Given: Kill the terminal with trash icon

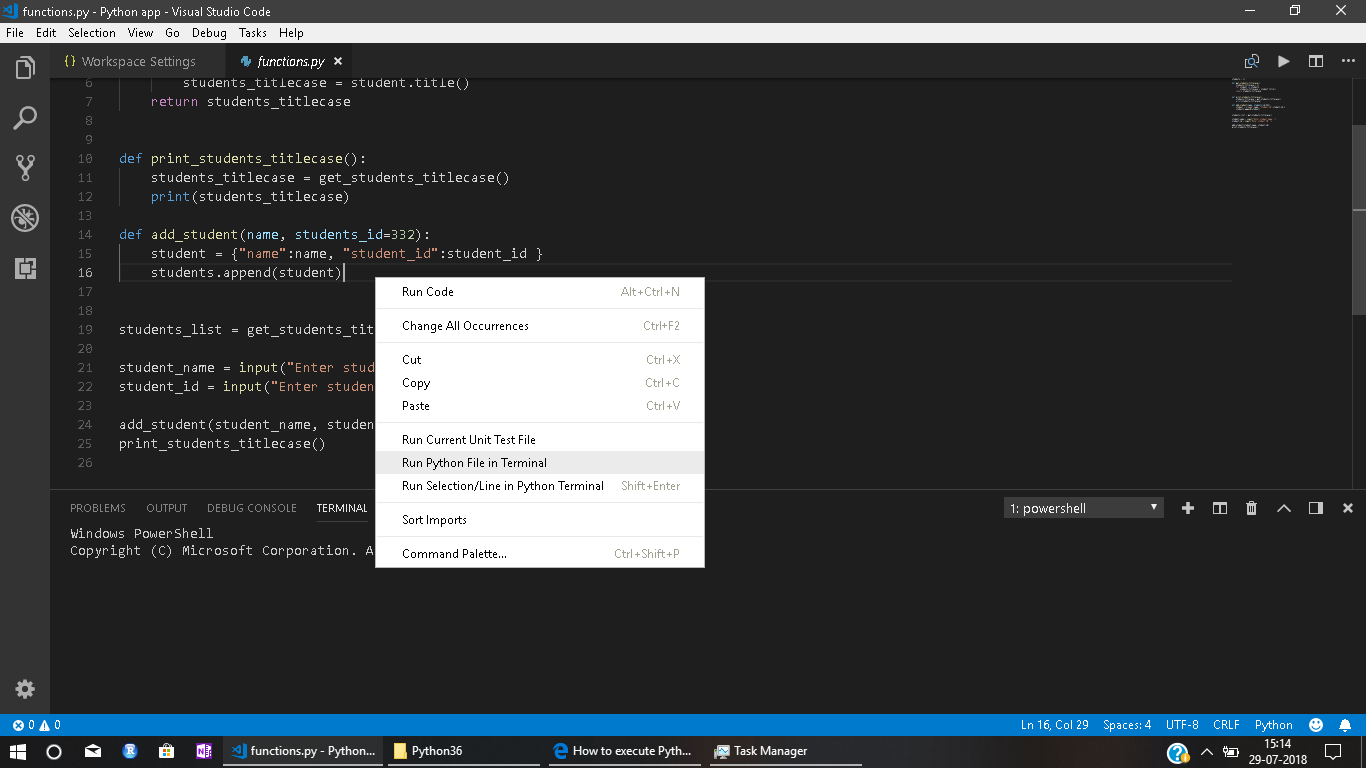Looking at the screenshot, I should 1252,508.
